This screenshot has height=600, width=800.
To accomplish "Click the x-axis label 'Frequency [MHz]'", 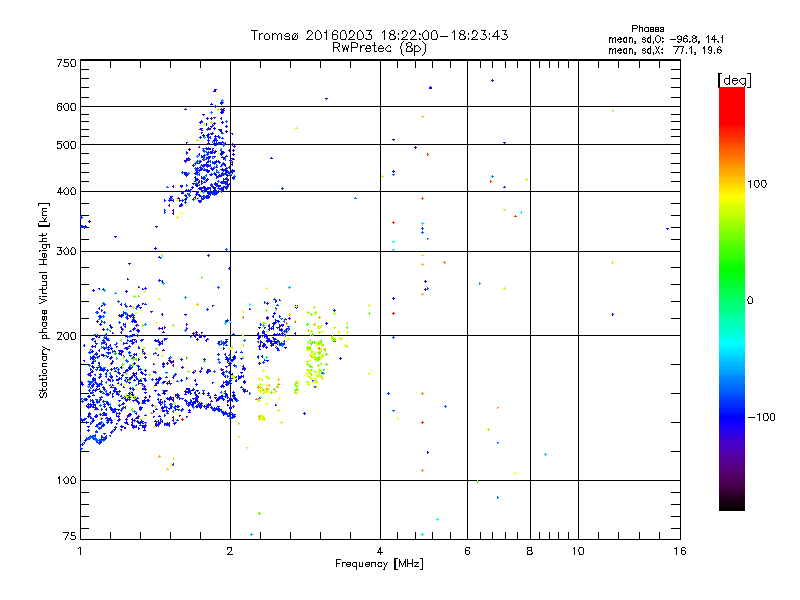I will pos(379,564).
